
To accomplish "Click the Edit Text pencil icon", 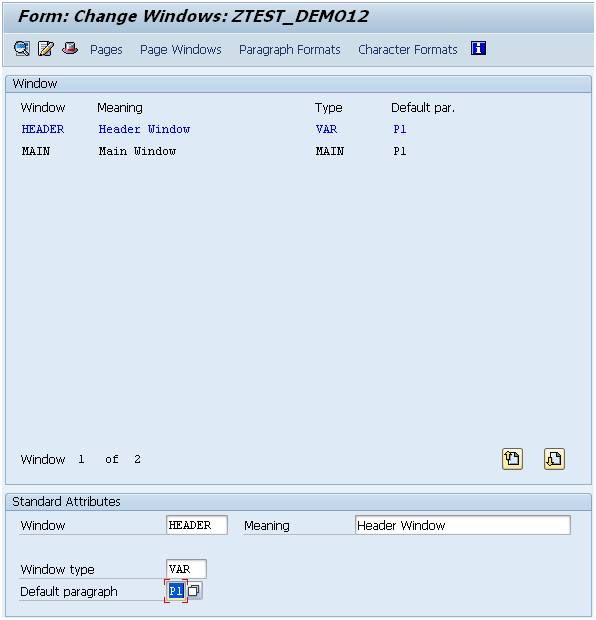I will click(x=45, y=49).
